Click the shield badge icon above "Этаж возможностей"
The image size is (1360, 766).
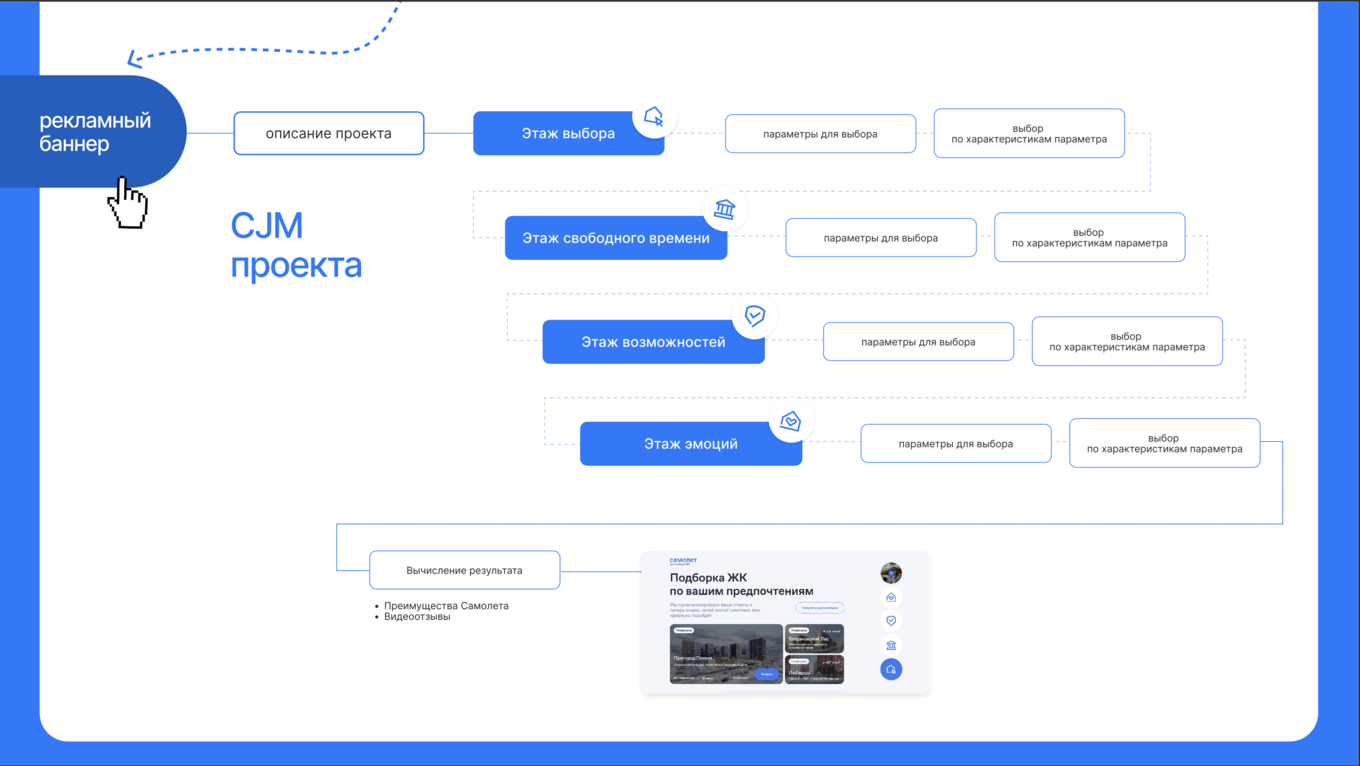point(755,315)
